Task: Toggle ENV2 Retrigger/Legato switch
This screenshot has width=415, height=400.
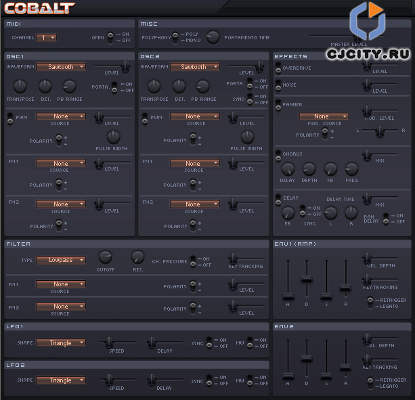Action: coord(370,382)
